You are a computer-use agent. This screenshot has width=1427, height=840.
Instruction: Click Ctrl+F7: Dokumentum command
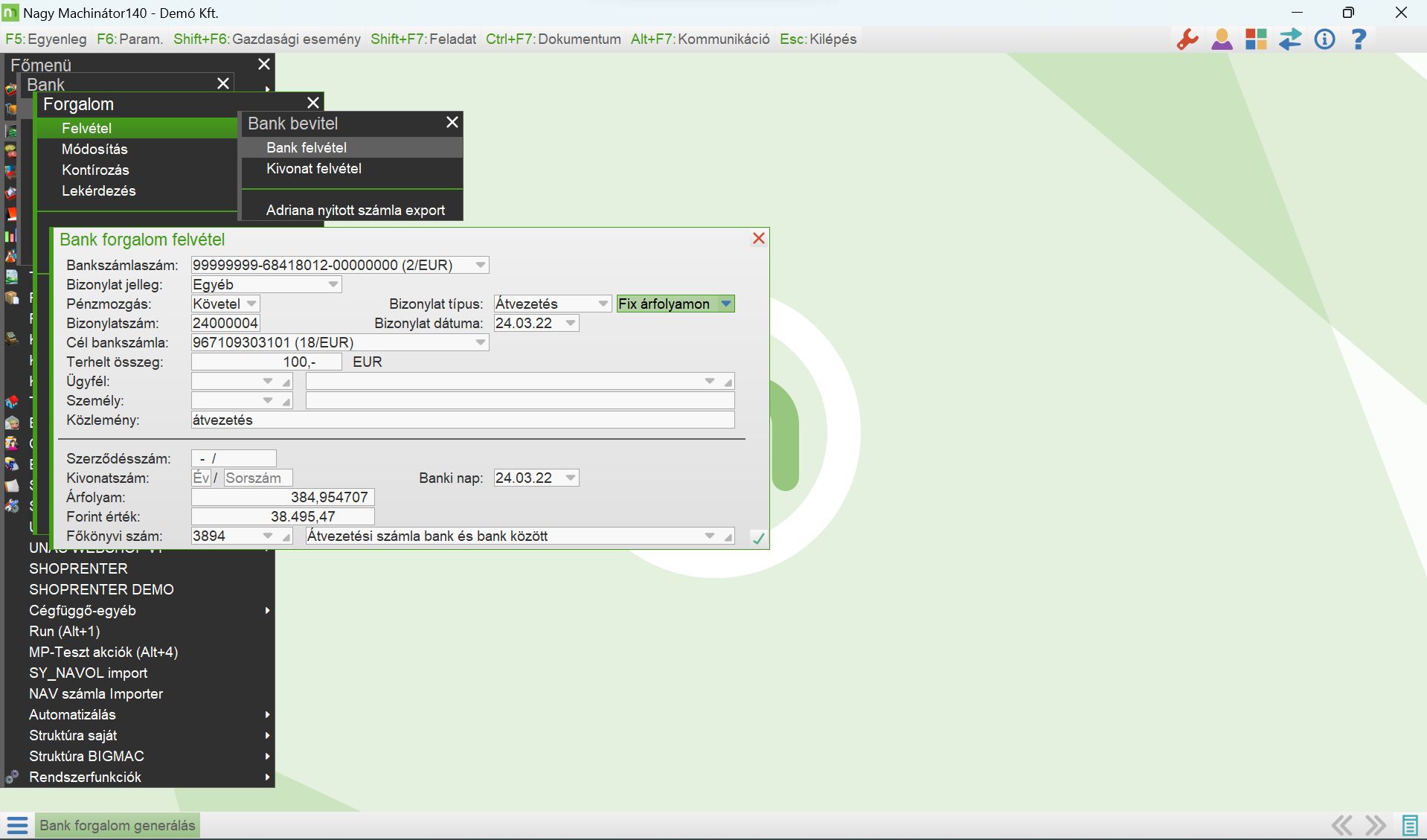[554, 39]
